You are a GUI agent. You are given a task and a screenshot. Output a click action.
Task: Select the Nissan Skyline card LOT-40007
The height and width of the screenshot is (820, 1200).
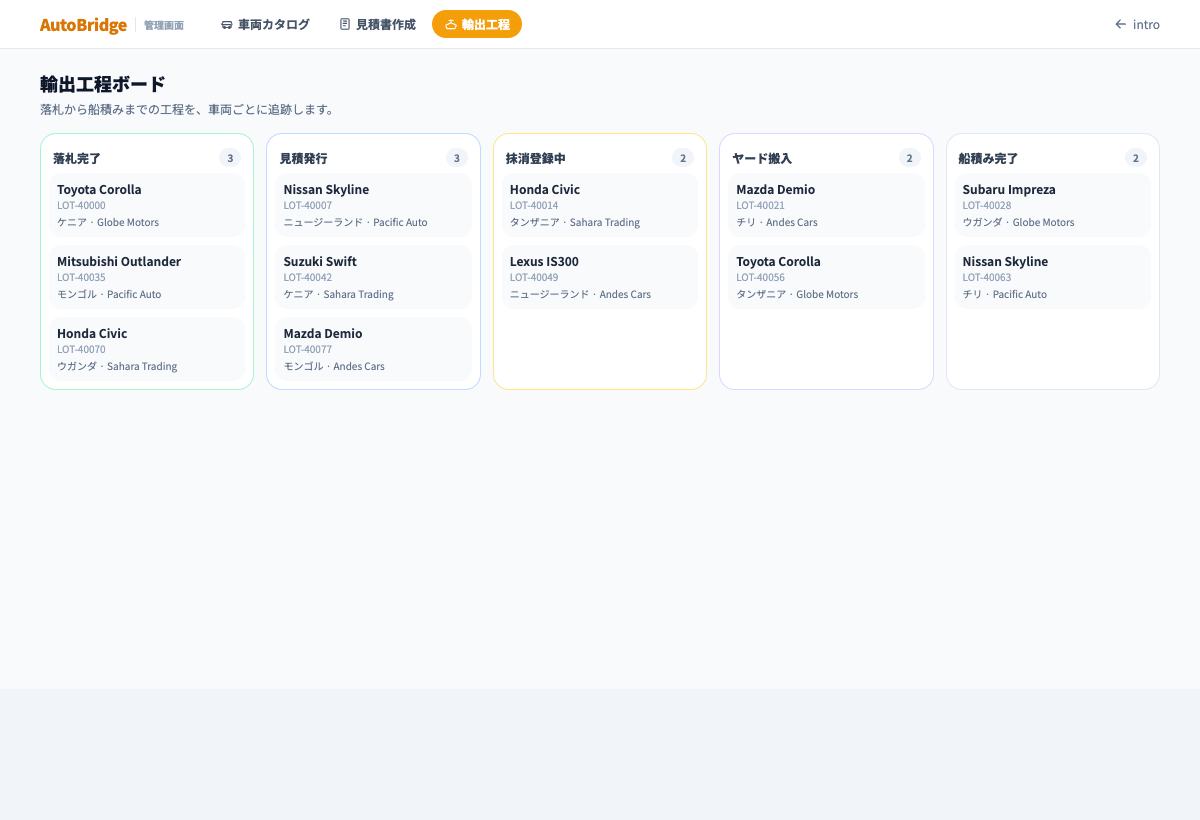pyautogui.click(x=373, y=205)
